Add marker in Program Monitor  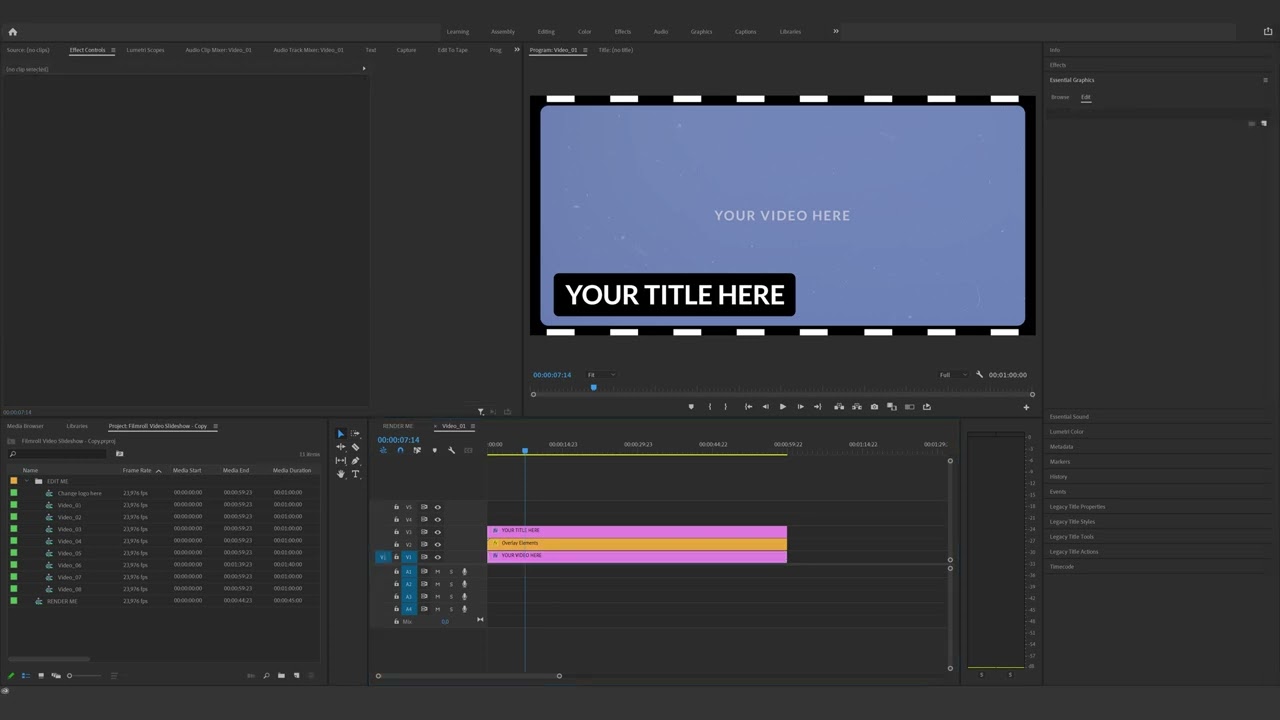pos(691,407)
